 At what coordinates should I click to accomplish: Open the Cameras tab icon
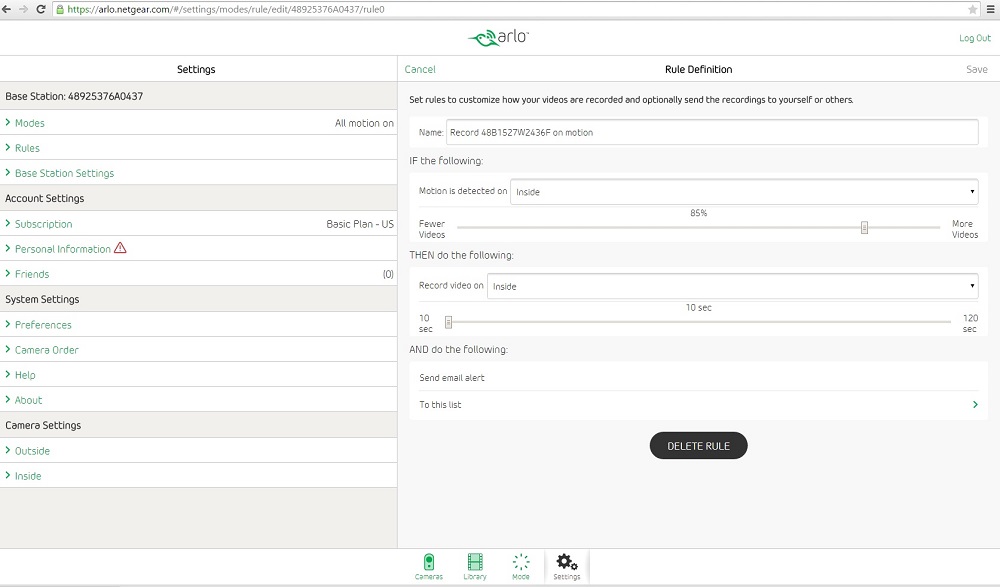click(429, 566)
